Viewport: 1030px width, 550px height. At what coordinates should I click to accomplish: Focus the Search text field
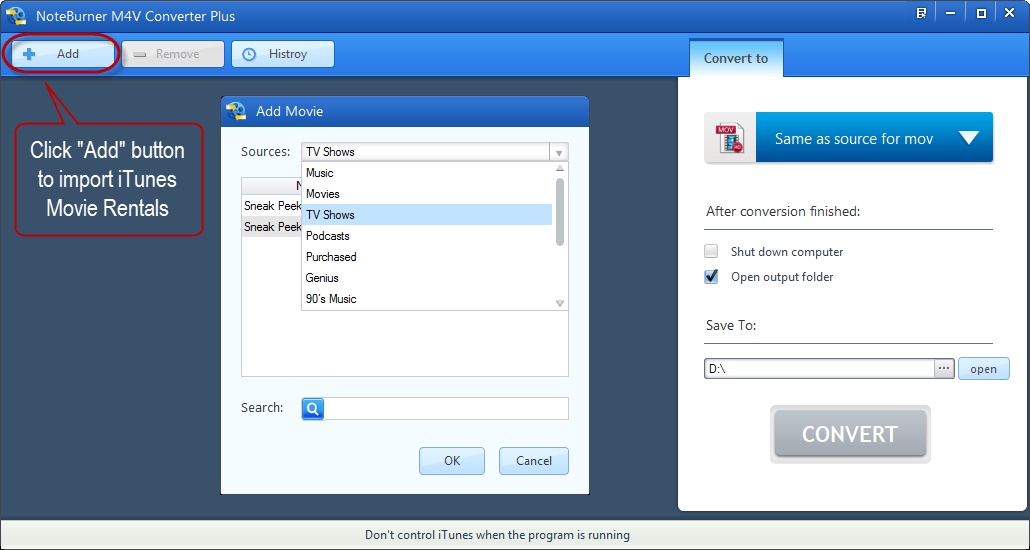(x=446, y=409)
